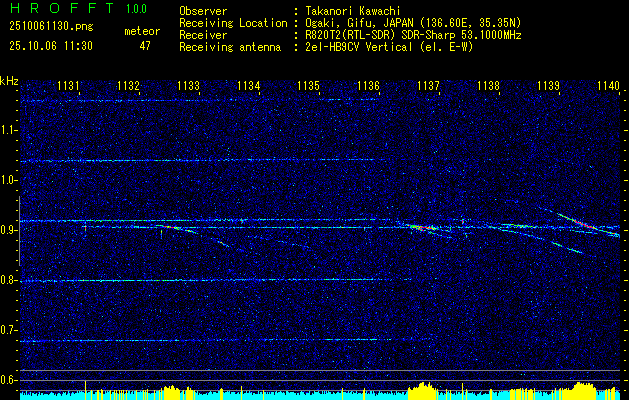Click the Receiving Location field label

click(x=233, y=23)
